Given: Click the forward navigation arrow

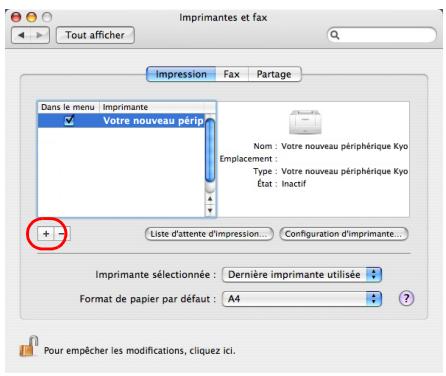Looking at the screenshot, I should point(40,35).
